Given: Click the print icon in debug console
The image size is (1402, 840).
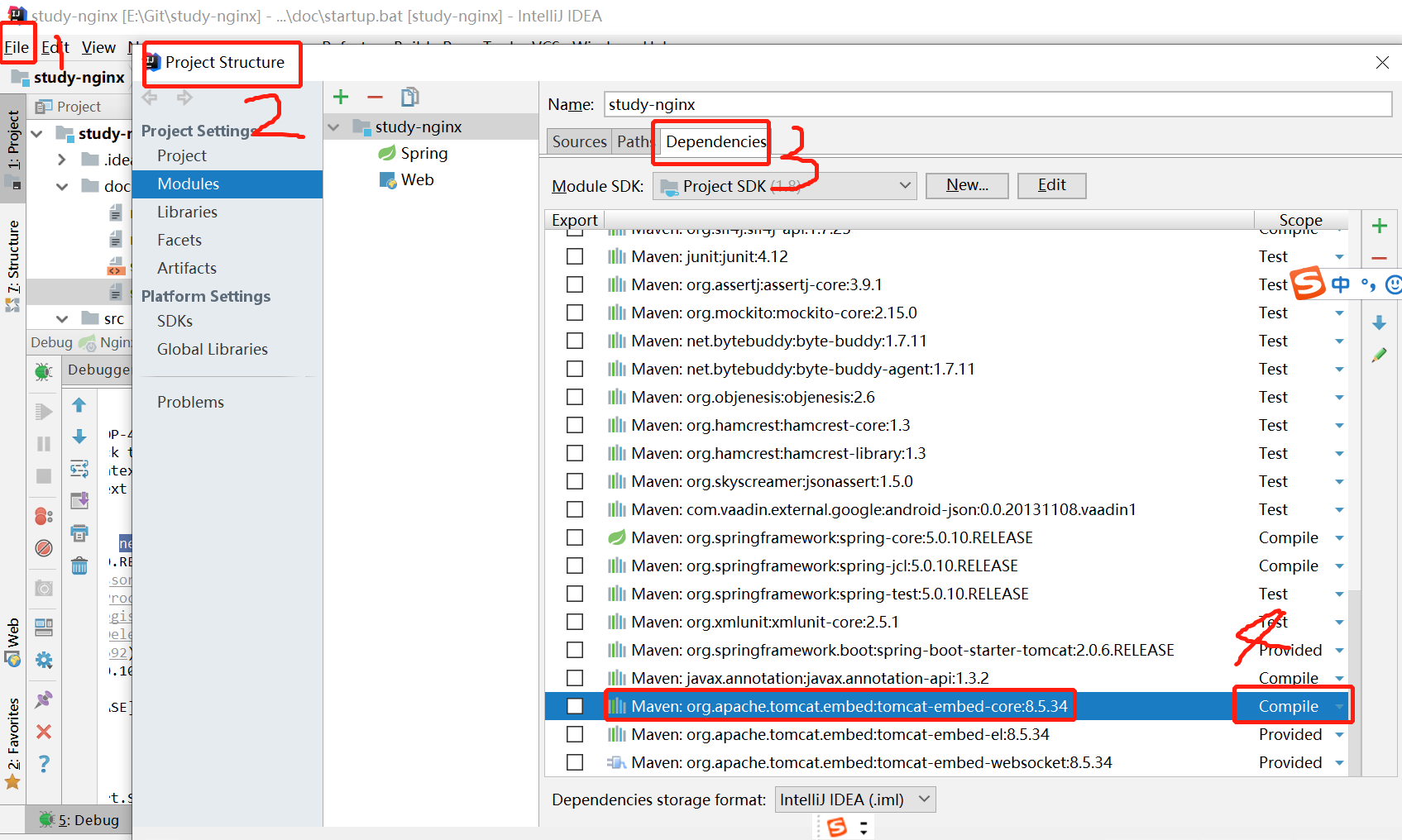Looking at the screenshot, I should [79, 533].
